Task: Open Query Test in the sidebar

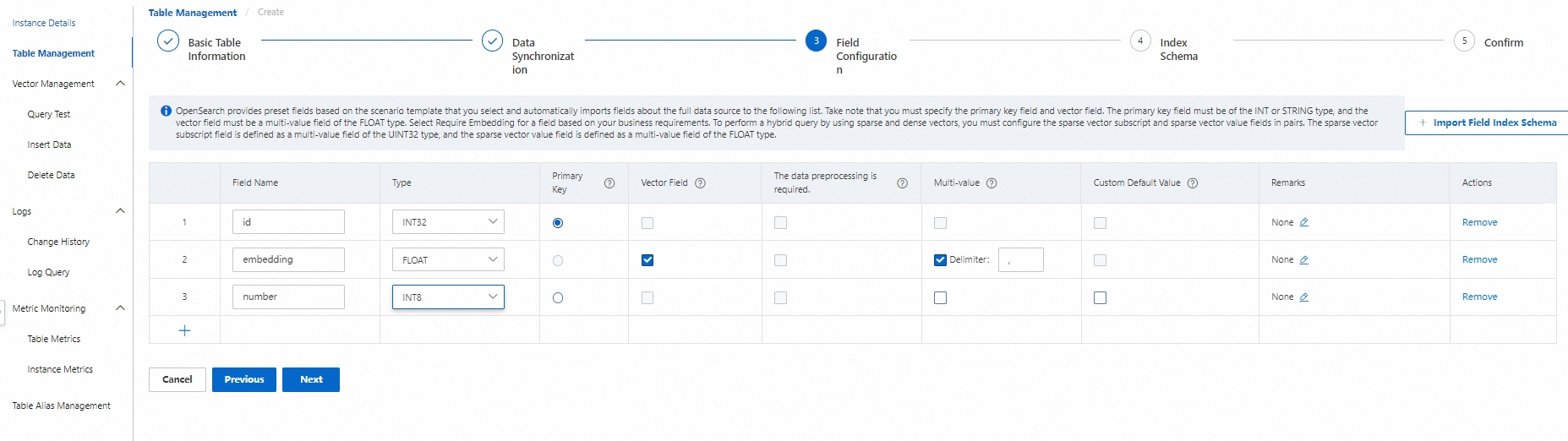Action: pyautogui.click(x=49, y=115)
